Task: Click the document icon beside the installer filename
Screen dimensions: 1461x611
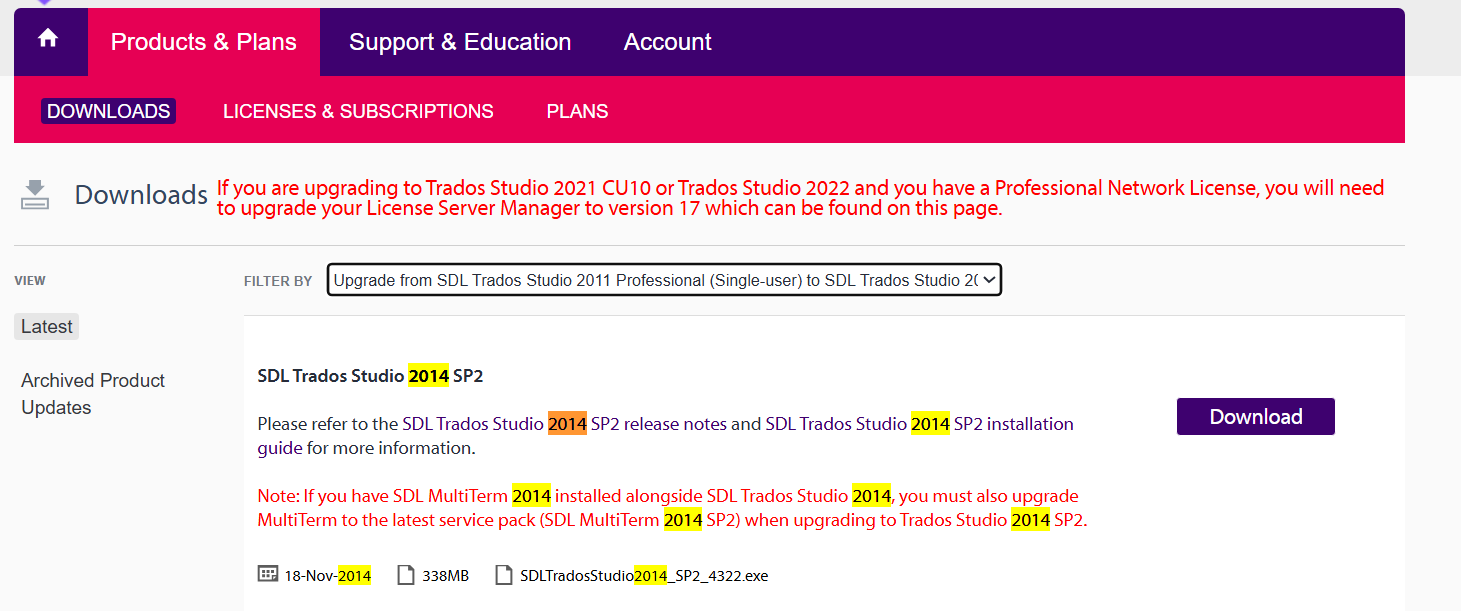Action: pos(503,574)
